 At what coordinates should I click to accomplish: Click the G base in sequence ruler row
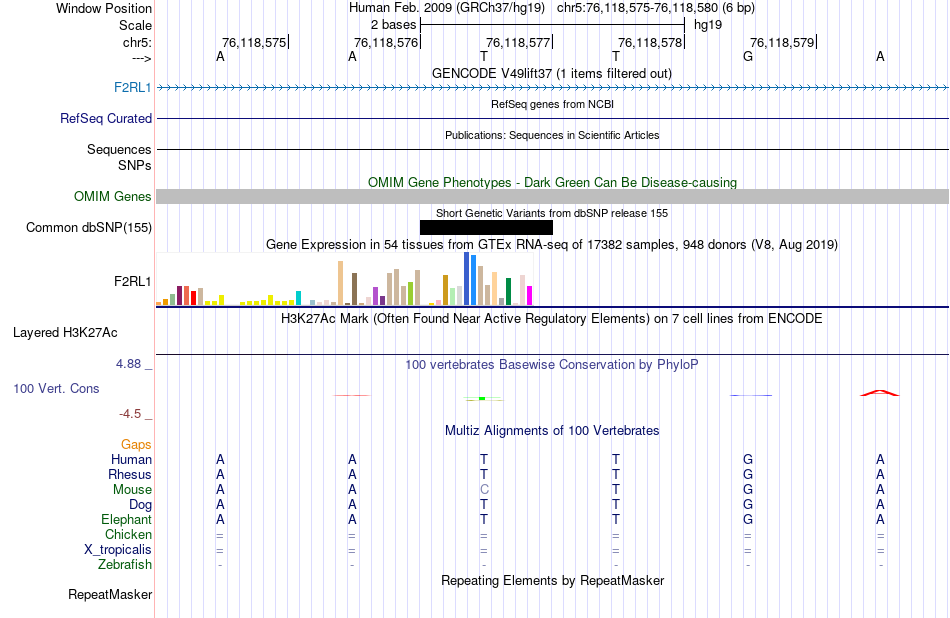748,56
